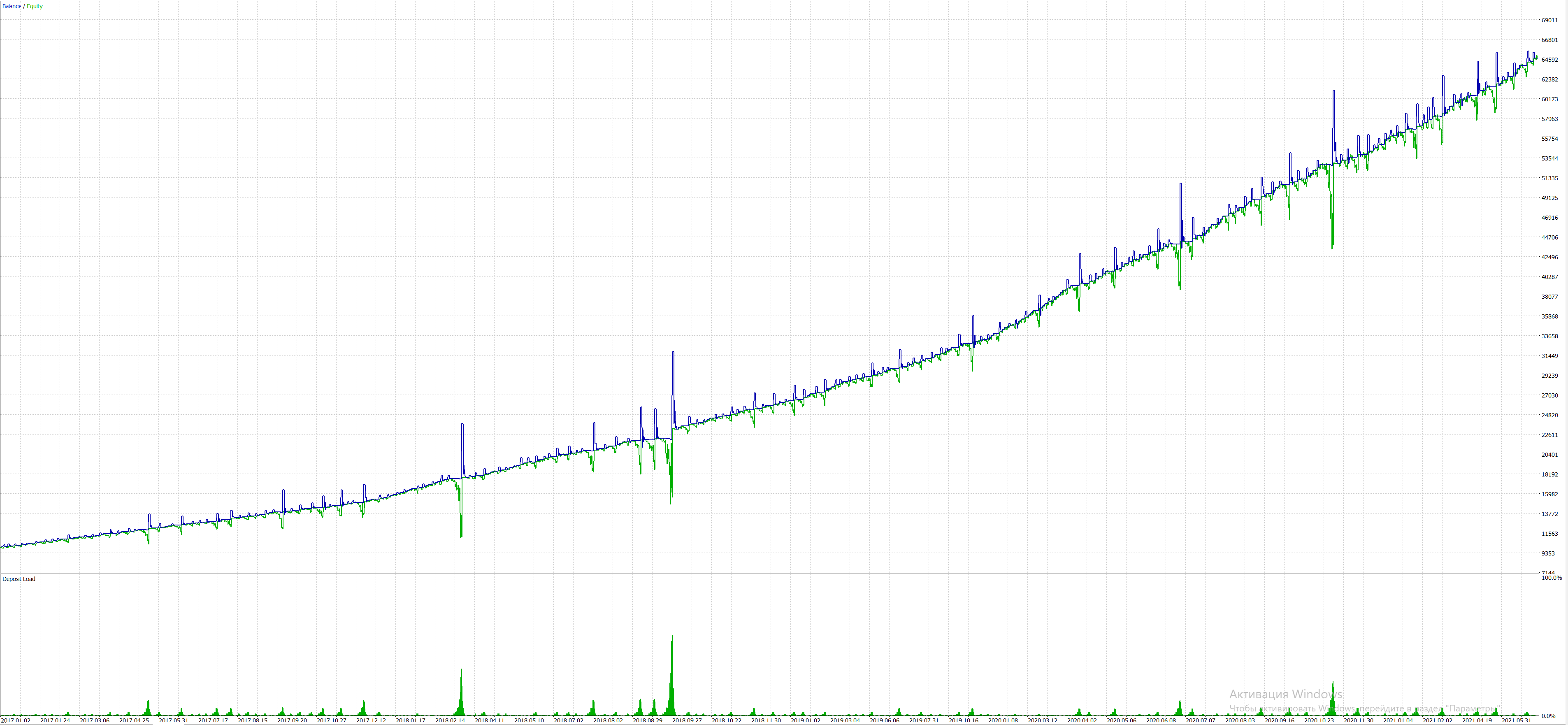The height and width of the screenshot is (725, 1568).
Task: Click the 2018.02.14 date label
Action: click(450, 721)
